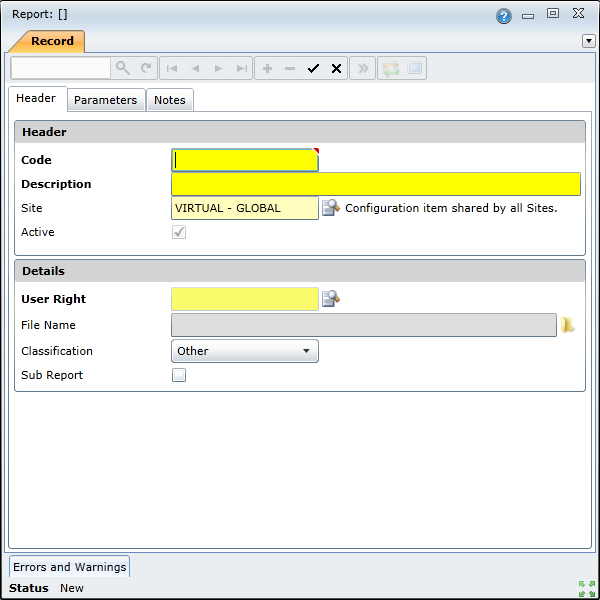The image size is (600, 600).
Task: Click the Description input field
Action: pyautogui.click(x=375, y=184)
